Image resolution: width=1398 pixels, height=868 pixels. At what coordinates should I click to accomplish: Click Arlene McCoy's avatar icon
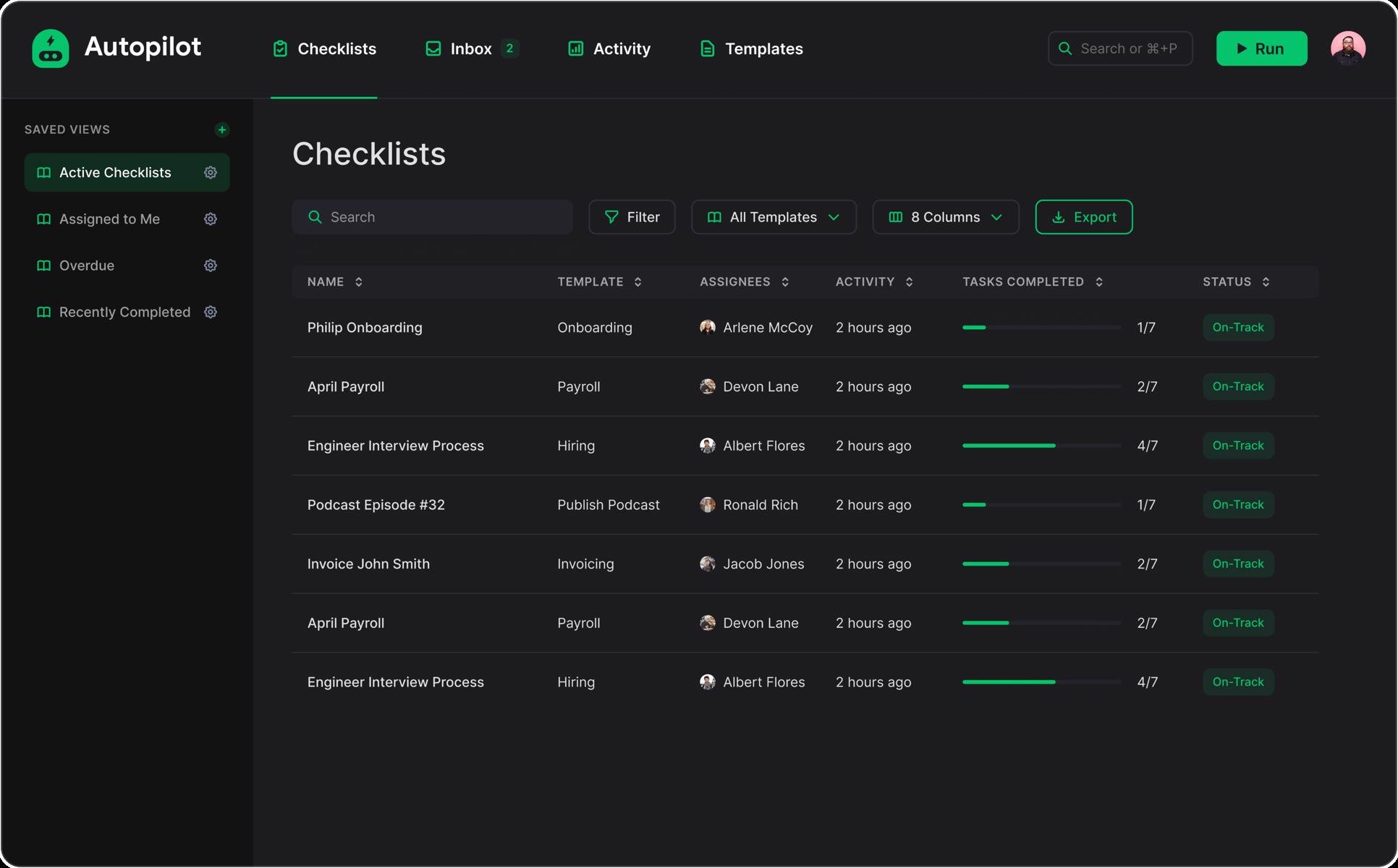pos(708,327)
